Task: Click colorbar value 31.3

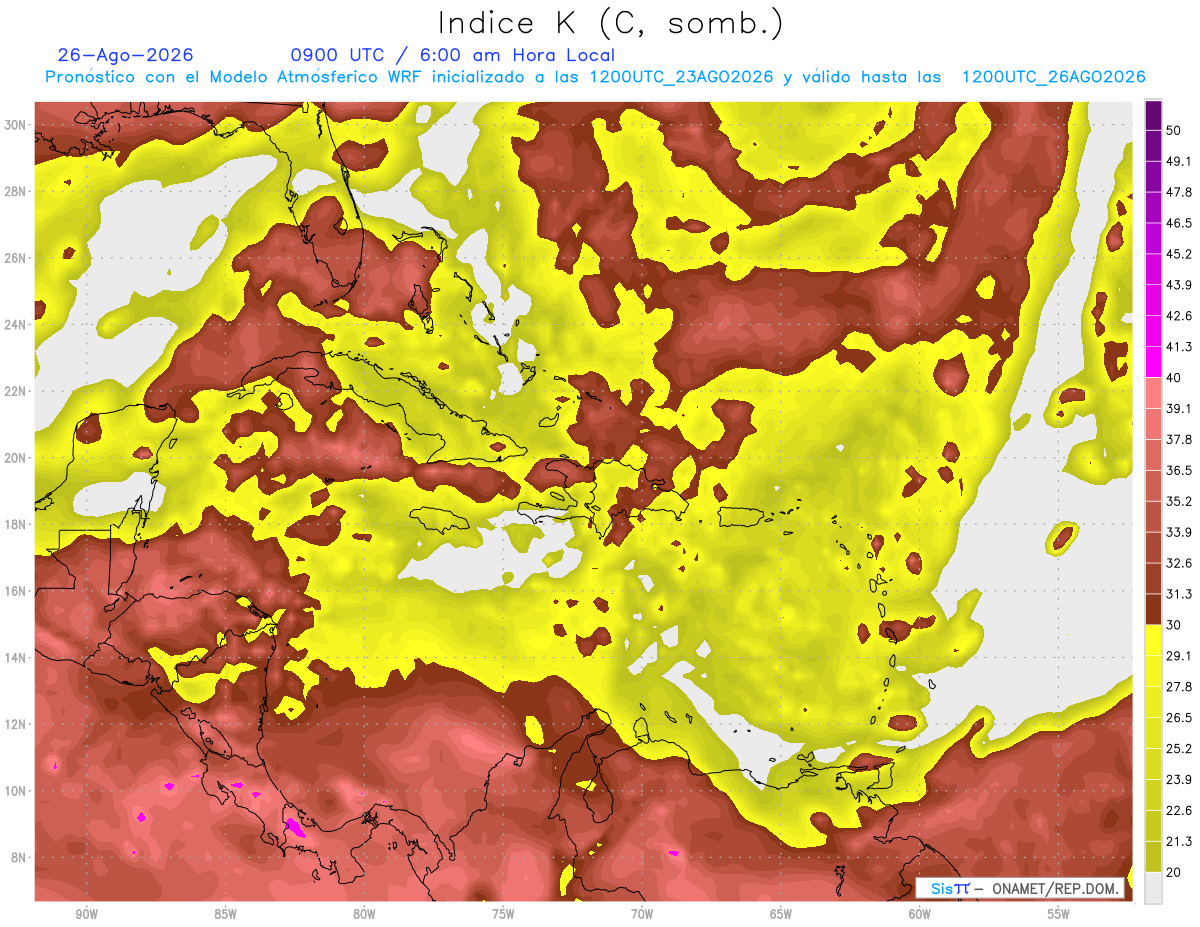Action: click(1178, 594)
